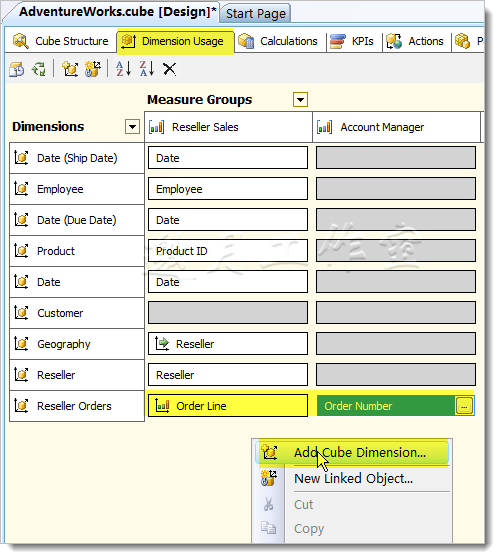Click Add Cube Dimension toolbar icon
Viewport: 500px width, 559px height.
[x=70, y=68]
